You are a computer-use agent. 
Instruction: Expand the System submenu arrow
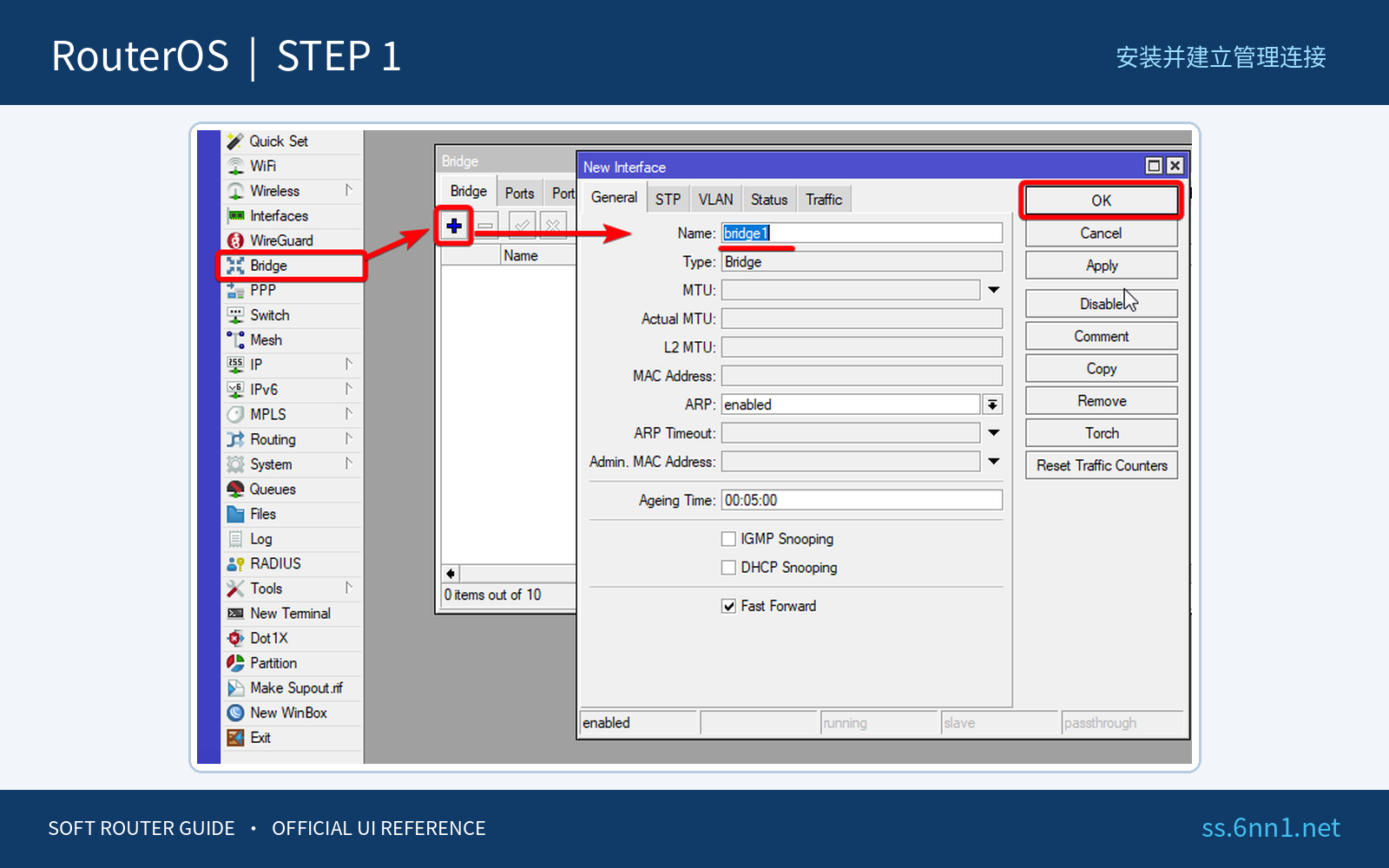[349, 464]
